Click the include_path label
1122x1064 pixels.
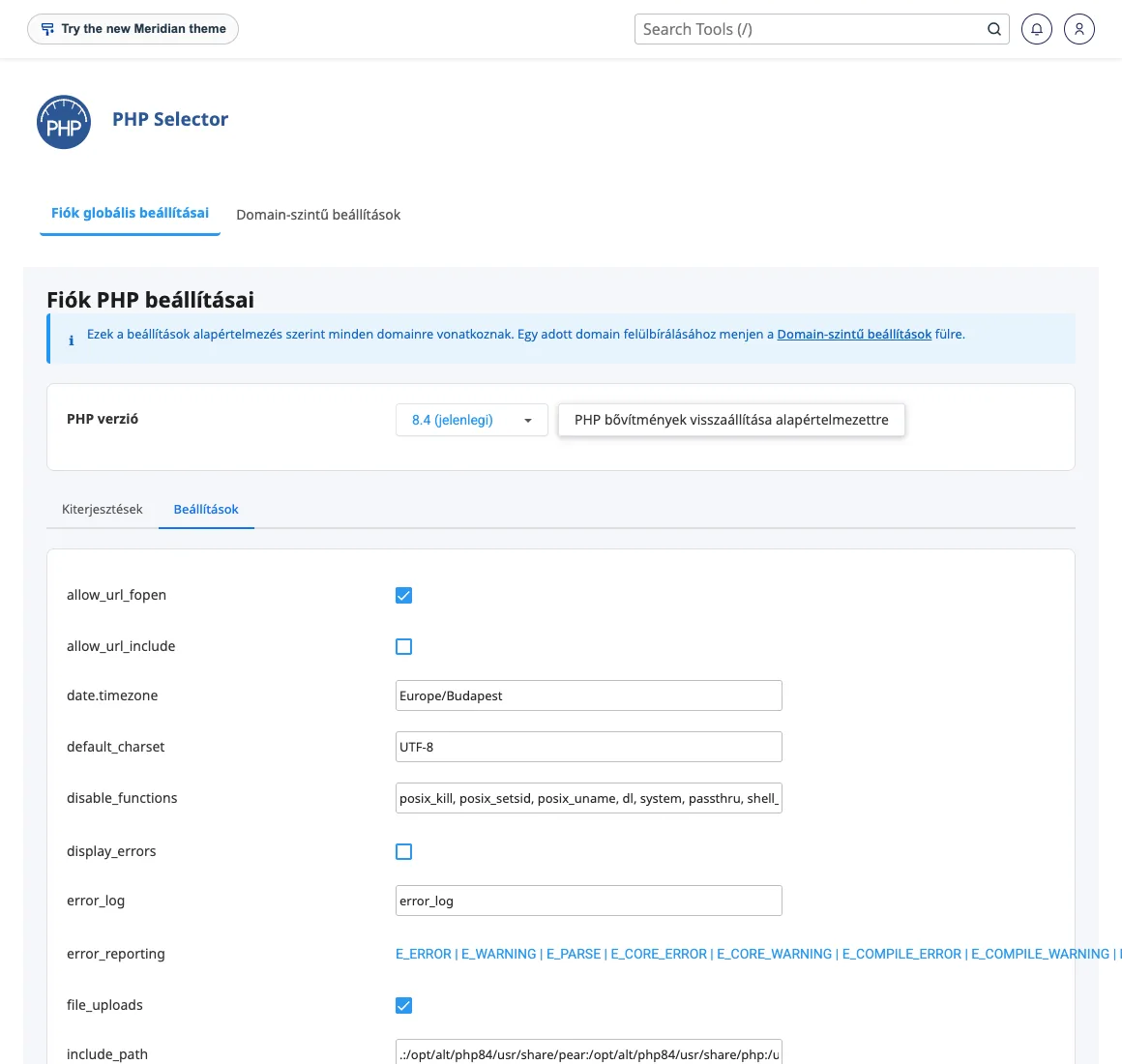107,1054
